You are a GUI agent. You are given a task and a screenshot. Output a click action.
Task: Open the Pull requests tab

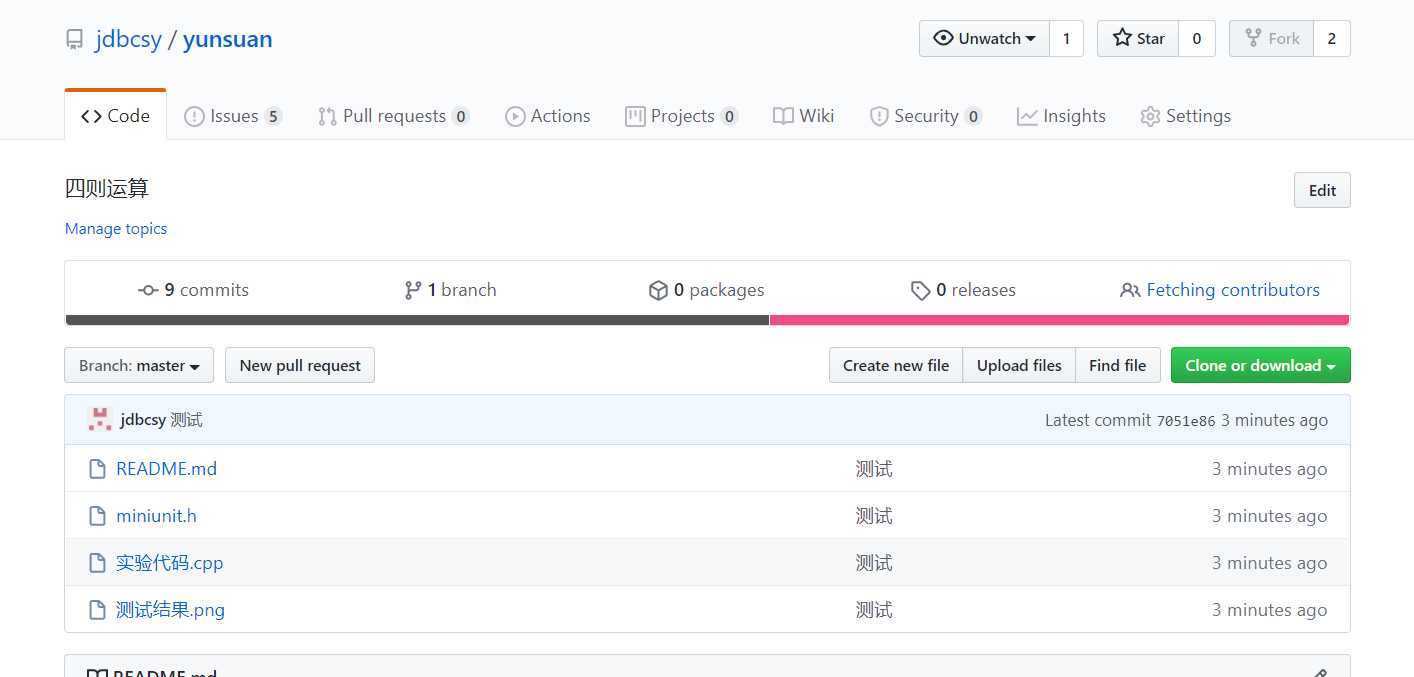(394, 116)
